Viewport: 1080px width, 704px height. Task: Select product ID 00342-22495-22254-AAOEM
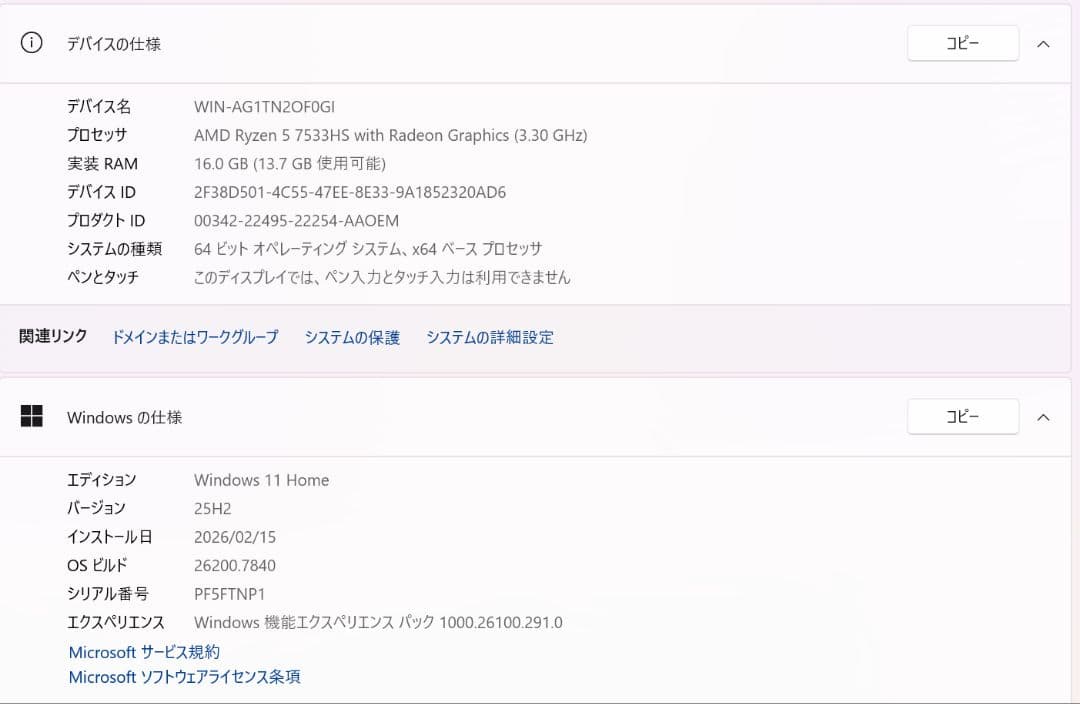296,220
